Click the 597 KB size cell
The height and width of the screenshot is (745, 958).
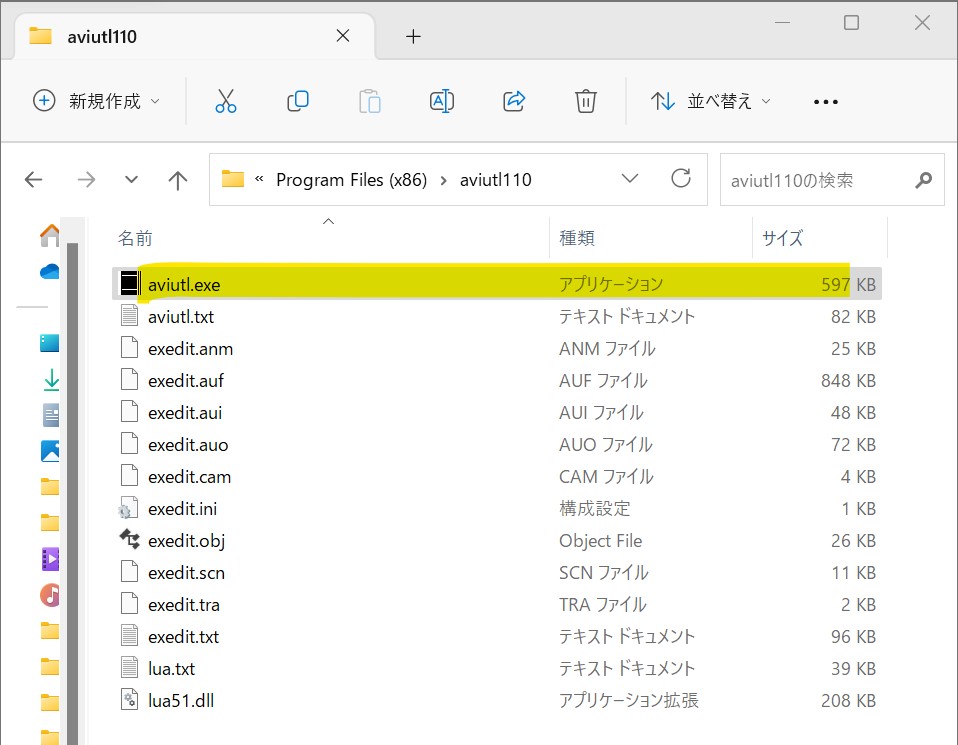point(848,285)
